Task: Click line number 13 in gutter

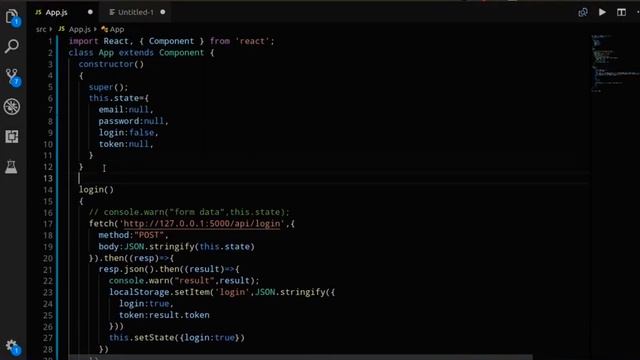Action: (48, 178)
